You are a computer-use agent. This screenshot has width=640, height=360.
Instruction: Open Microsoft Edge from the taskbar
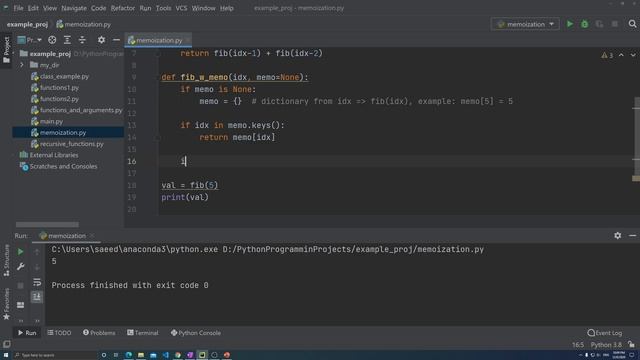(x=129, y=355)
